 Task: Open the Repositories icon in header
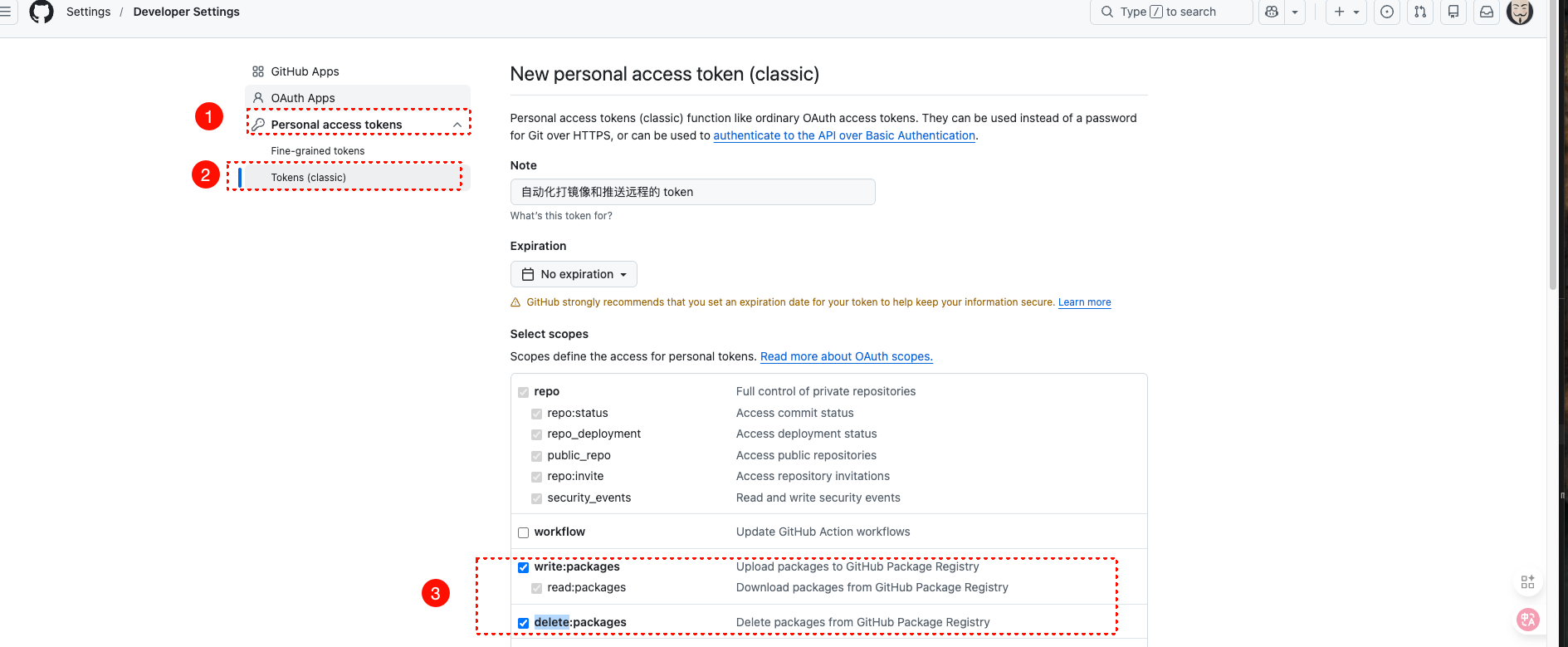1453,12
